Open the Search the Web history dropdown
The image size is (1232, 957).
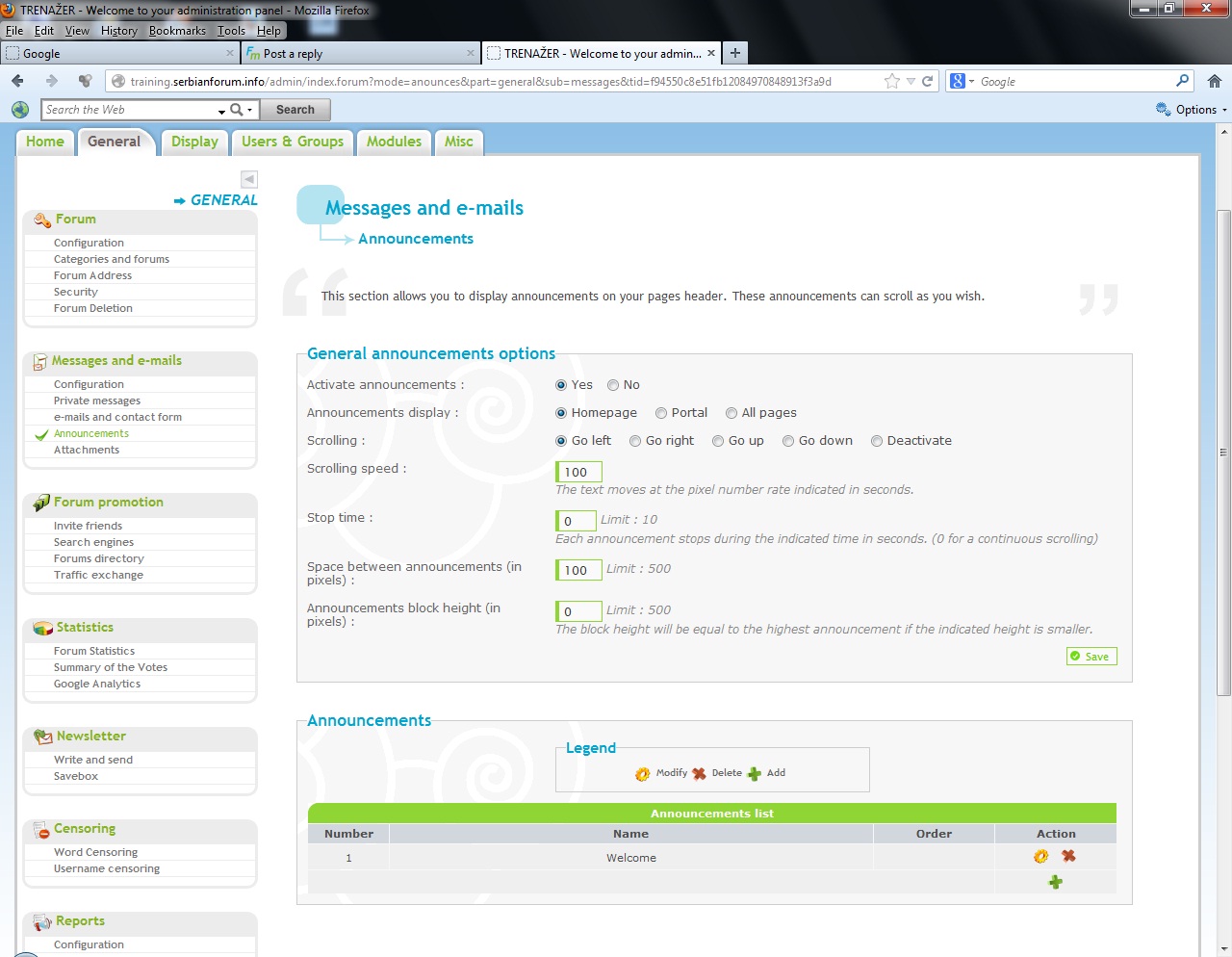click(221, 111)
